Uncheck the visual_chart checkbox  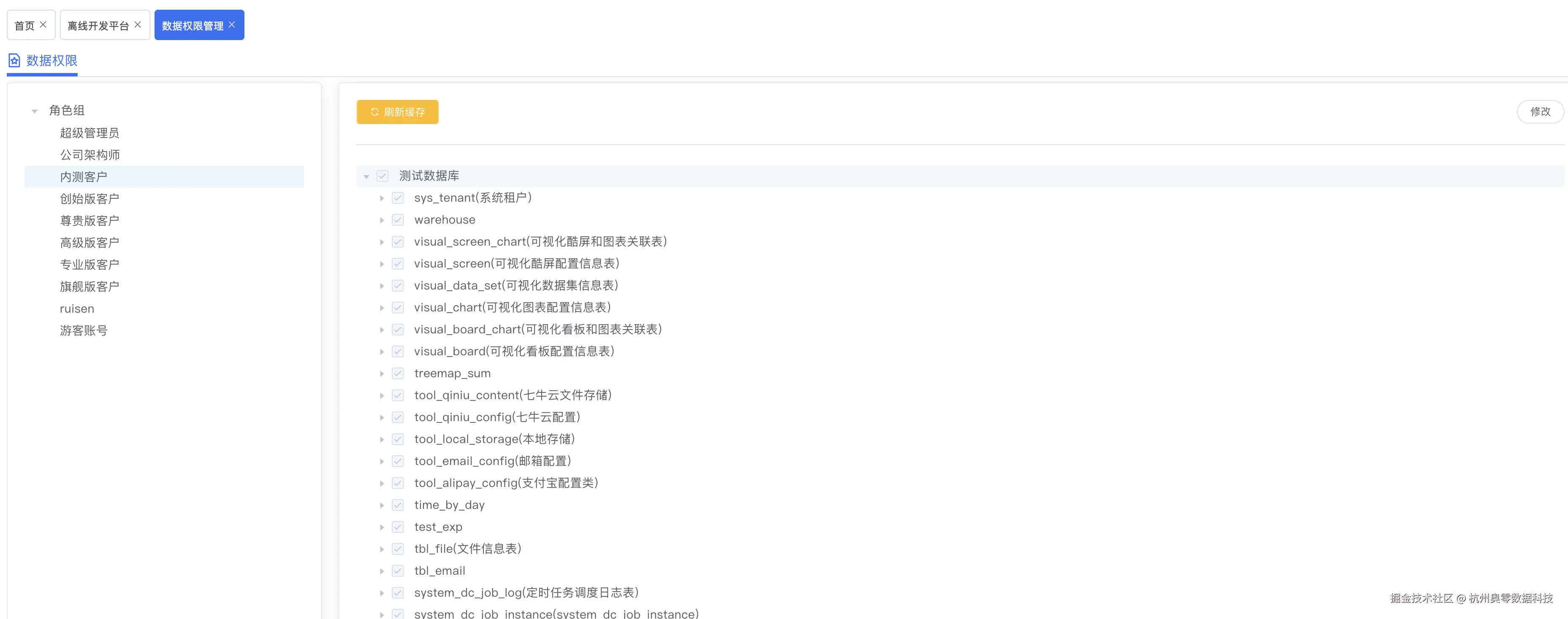(398, 307)
